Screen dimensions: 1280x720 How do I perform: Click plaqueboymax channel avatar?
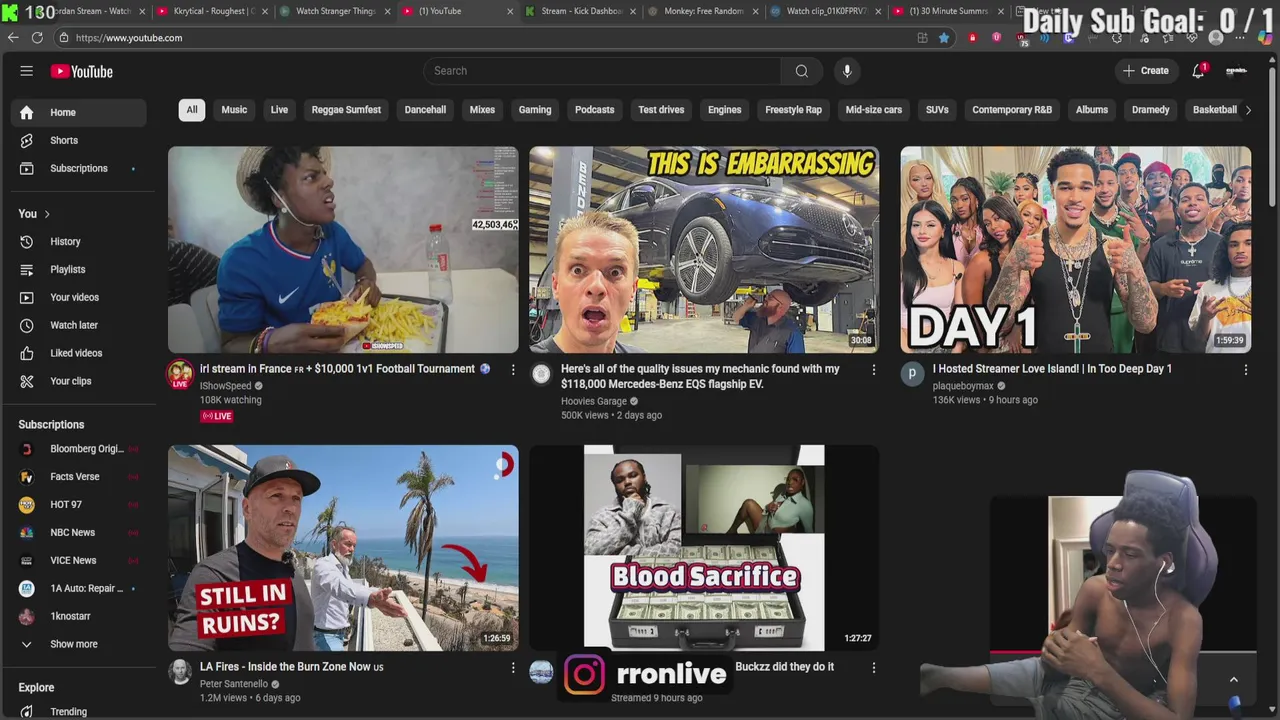[912, 374]
